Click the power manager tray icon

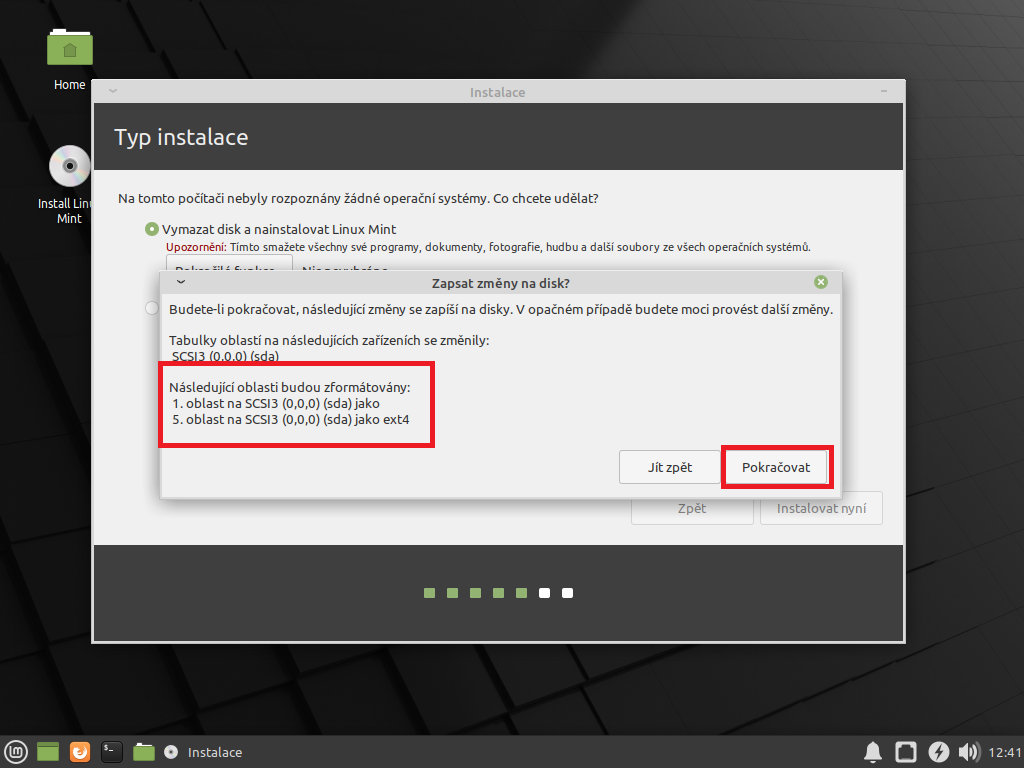[x=938, y=752]
